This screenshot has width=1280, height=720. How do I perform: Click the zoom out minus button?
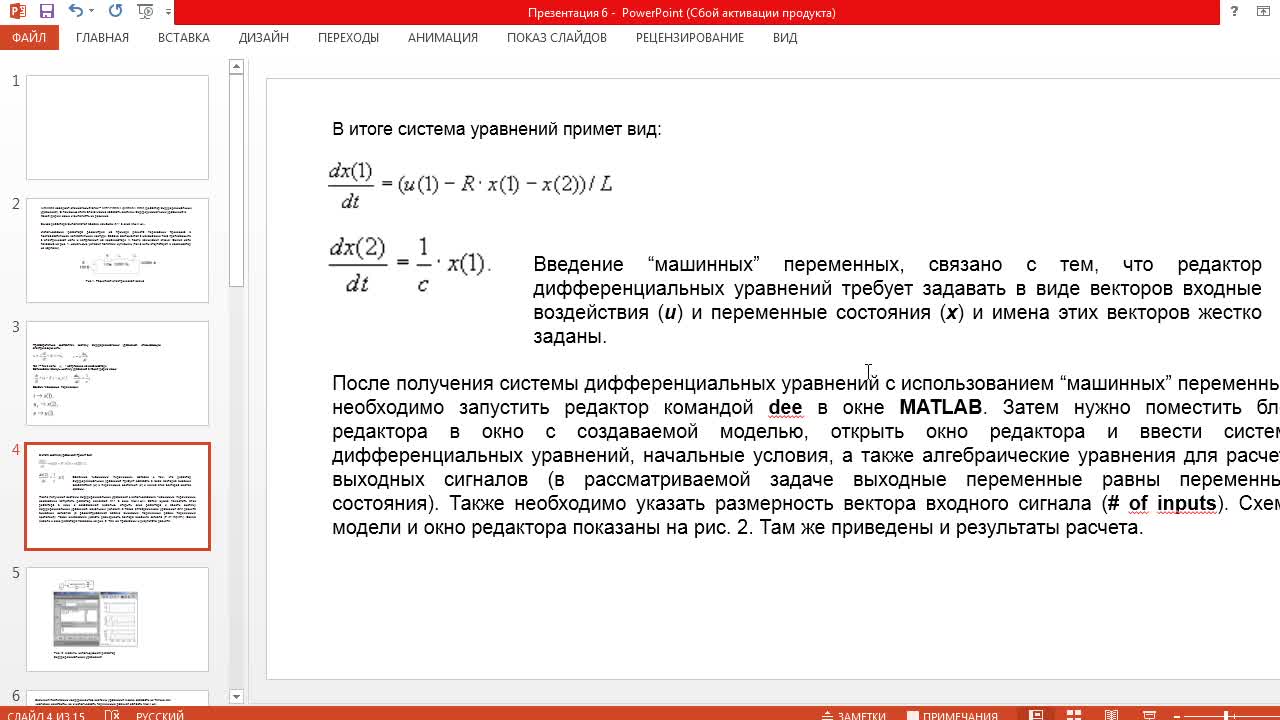1175,715
